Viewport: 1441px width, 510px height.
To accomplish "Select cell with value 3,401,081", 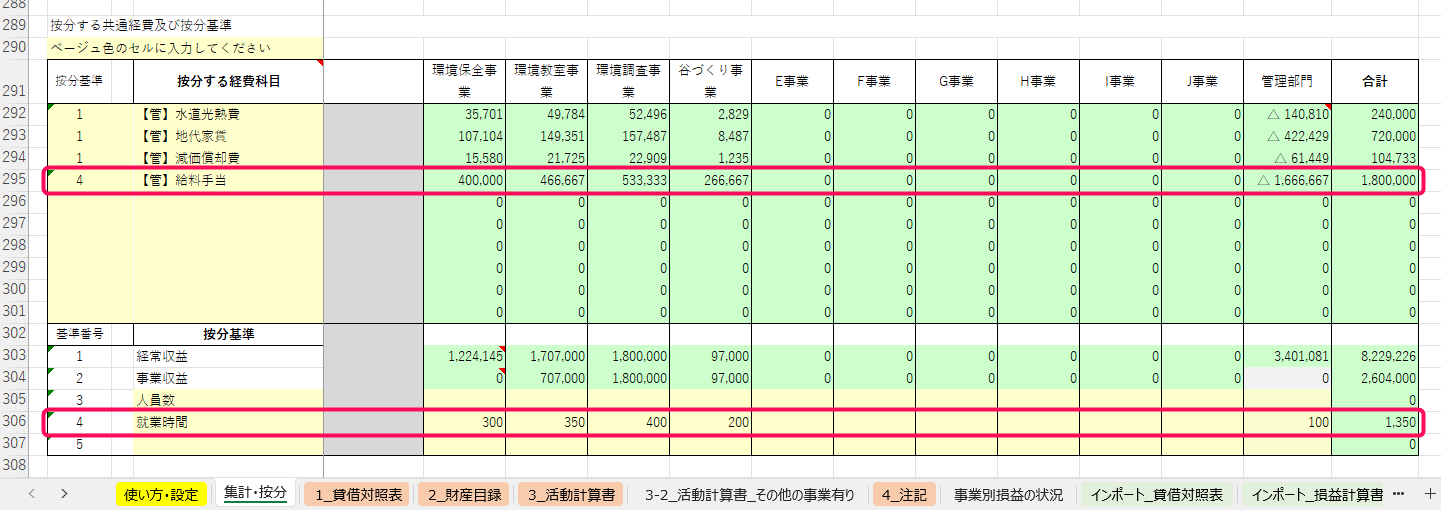I will coord(1288,356).
